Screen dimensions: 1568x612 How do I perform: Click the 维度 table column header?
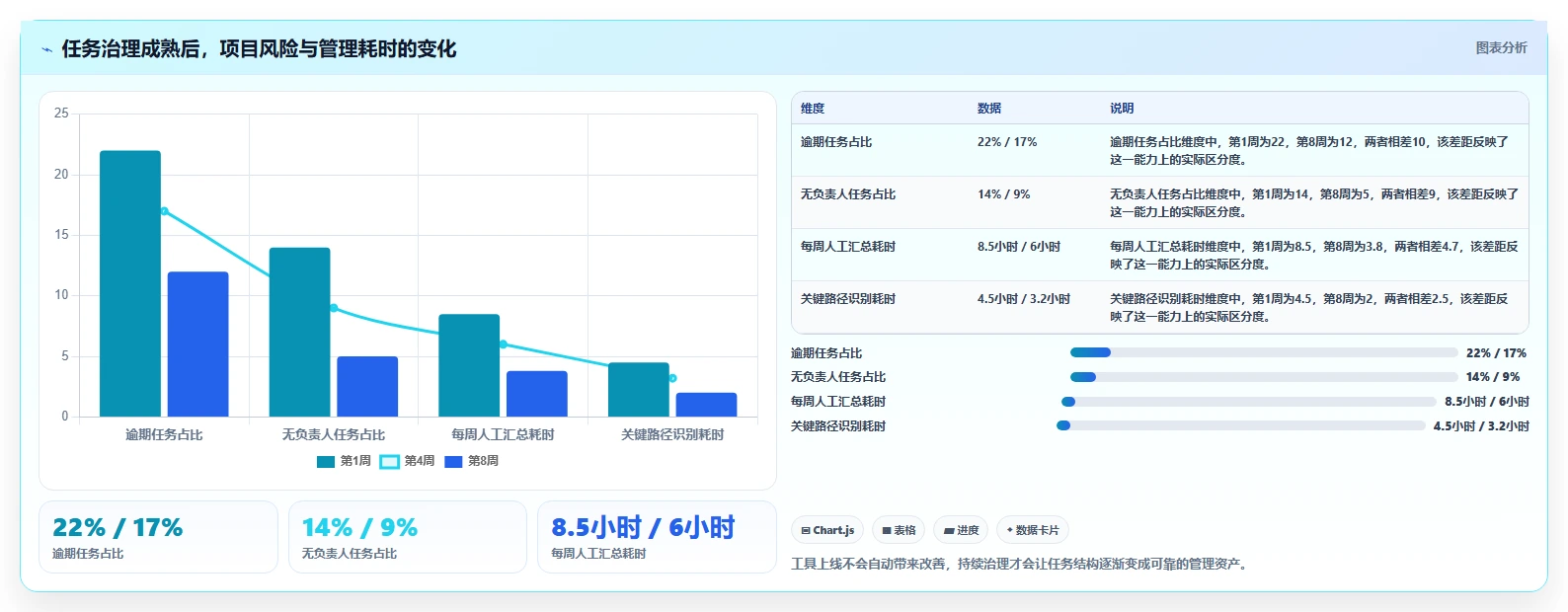coord(813,109)
